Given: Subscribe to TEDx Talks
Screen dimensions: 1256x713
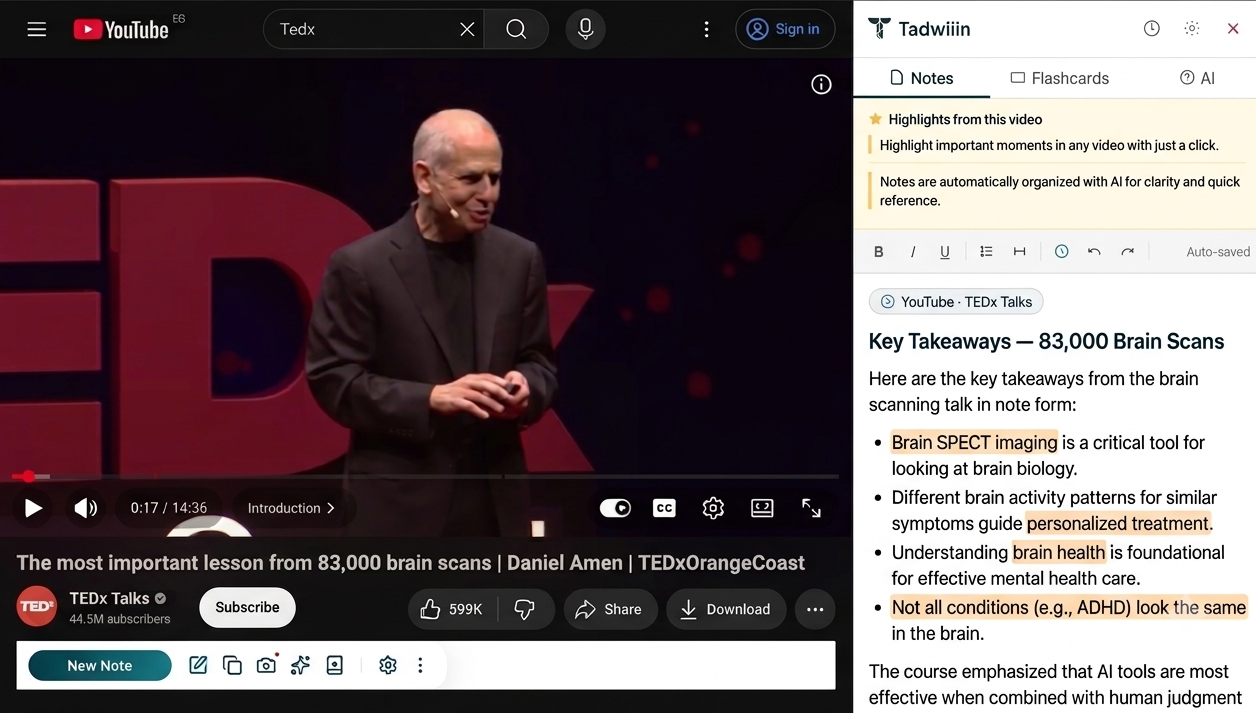Looking at the screenshot, I should [x=247, y=607].
